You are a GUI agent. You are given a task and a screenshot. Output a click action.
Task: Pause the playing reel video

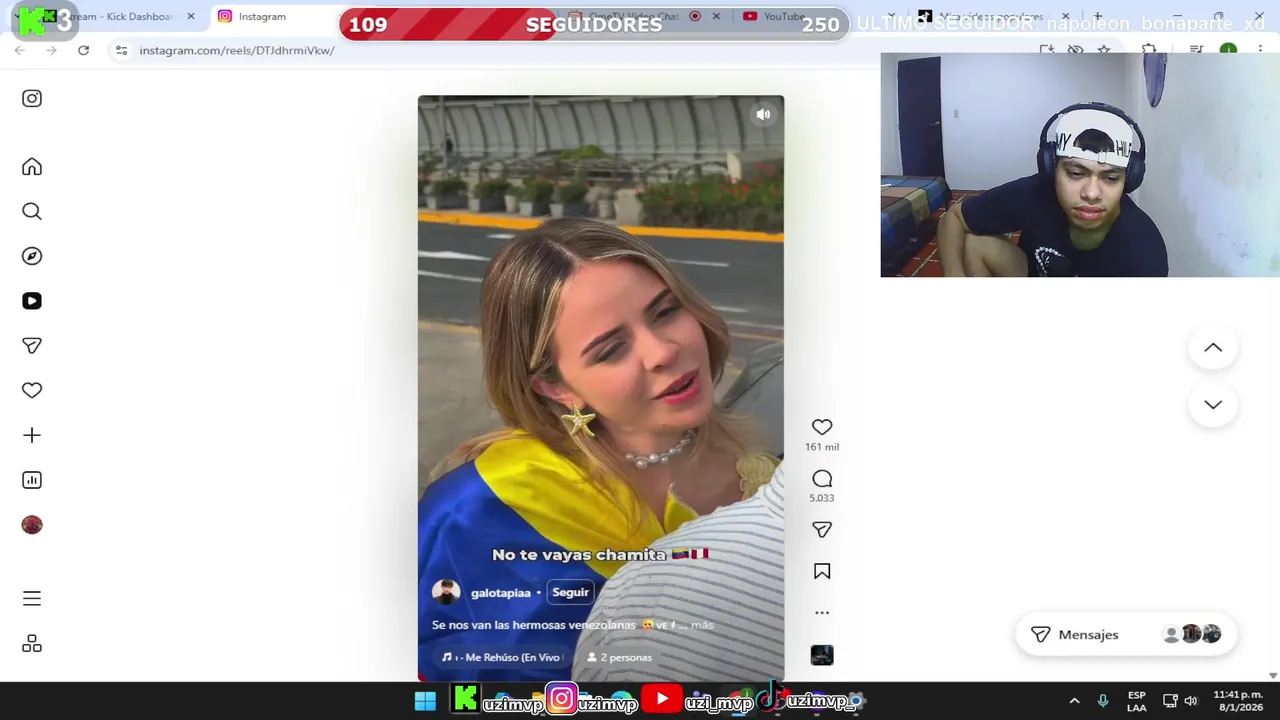[x=600, y=388]
